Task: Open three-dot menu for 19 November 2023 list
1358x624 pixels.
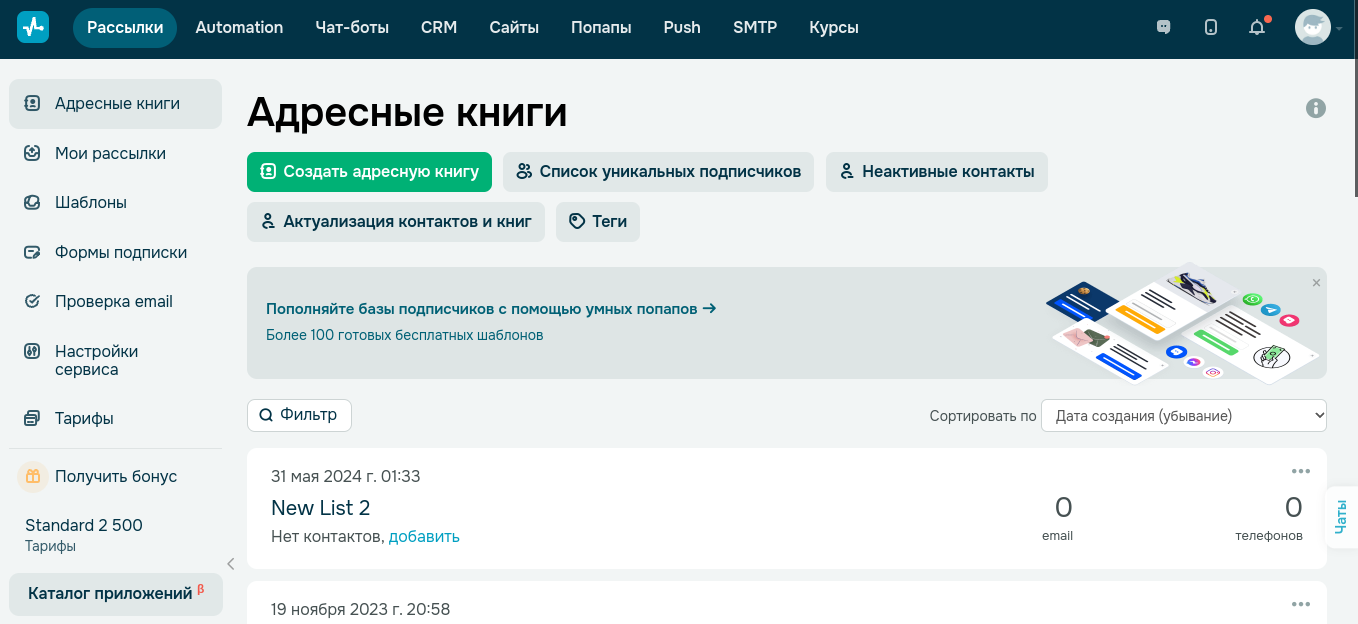Action: (1300, 604)
